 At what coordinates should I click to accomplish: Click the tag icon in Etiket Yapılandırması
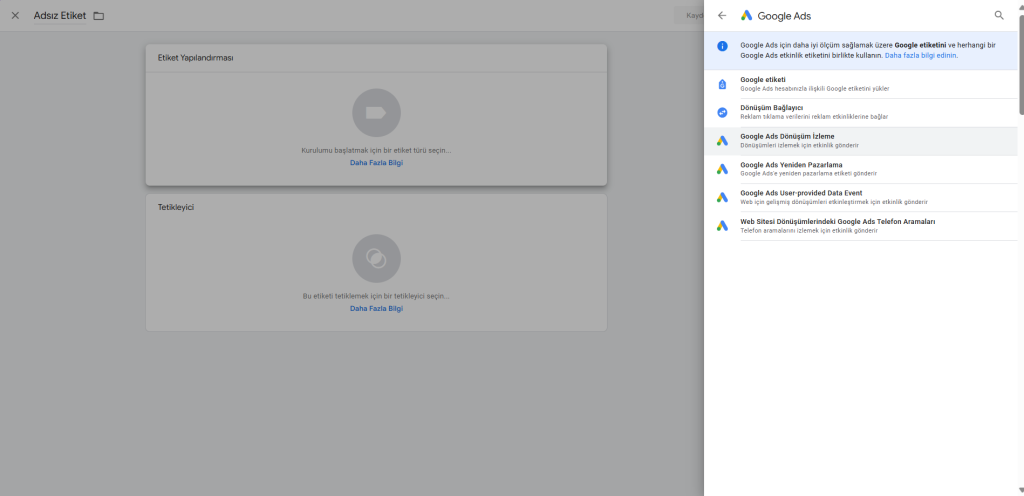pos(376,113)
